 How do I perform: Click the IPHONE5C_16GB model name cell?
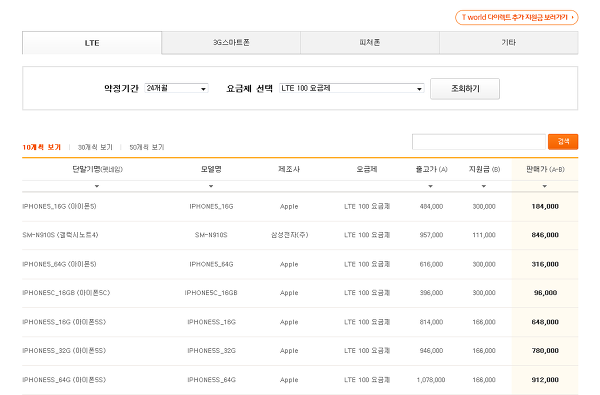click(211, 293)
